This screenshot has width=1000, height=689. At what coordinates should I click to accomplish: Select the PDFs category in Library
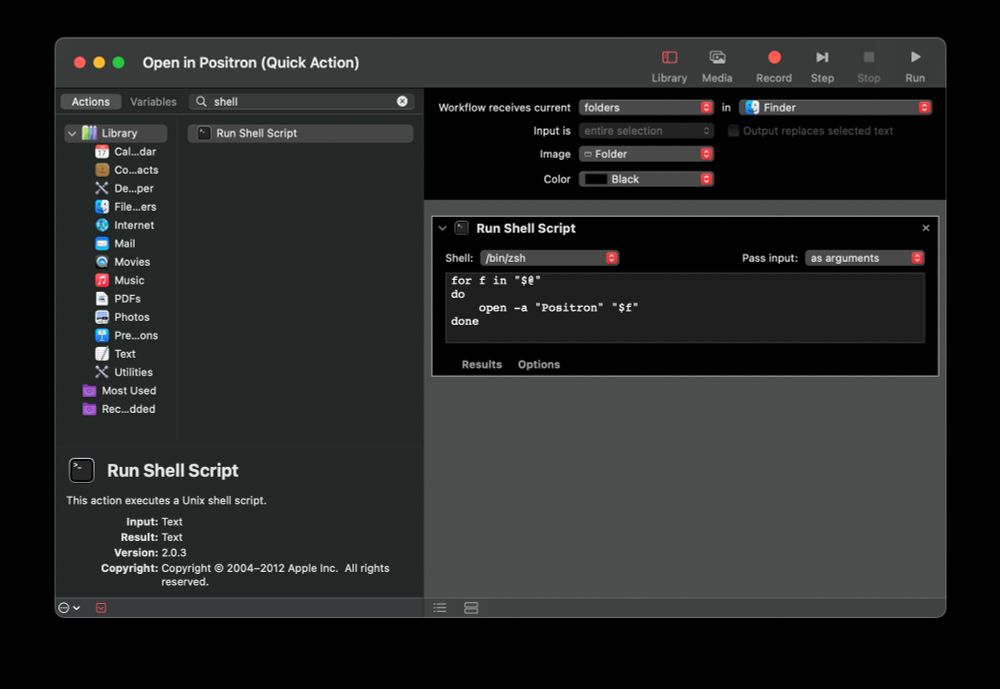[x=118, y=299]
